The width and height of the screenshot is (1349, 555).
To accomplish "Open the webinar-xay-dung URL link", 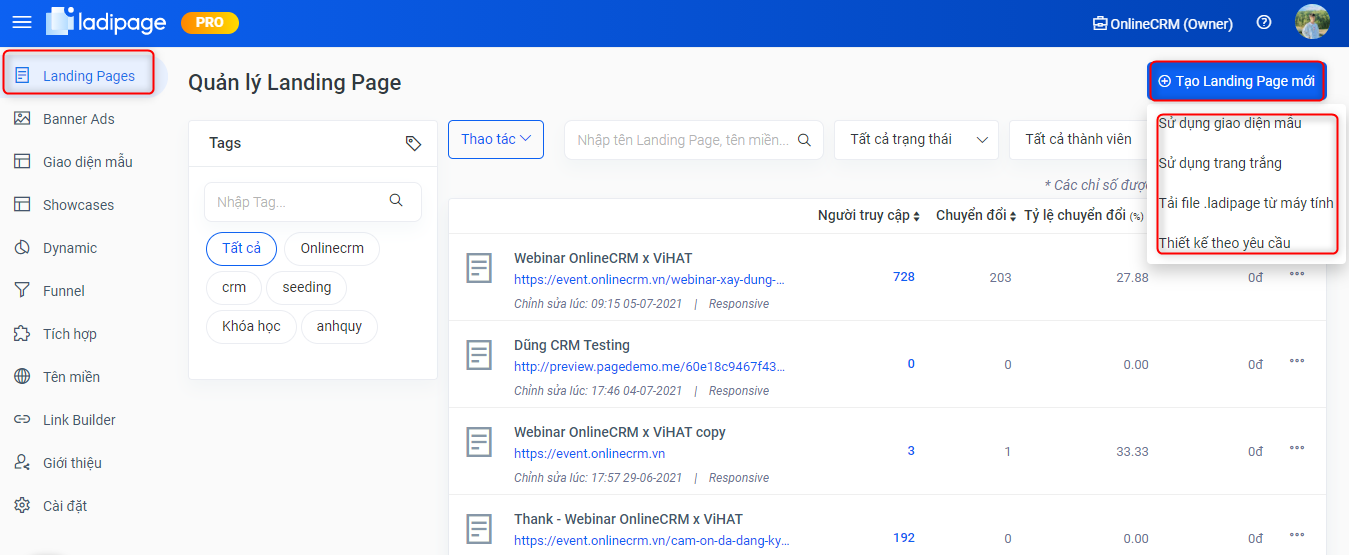I will pos(649,280).
